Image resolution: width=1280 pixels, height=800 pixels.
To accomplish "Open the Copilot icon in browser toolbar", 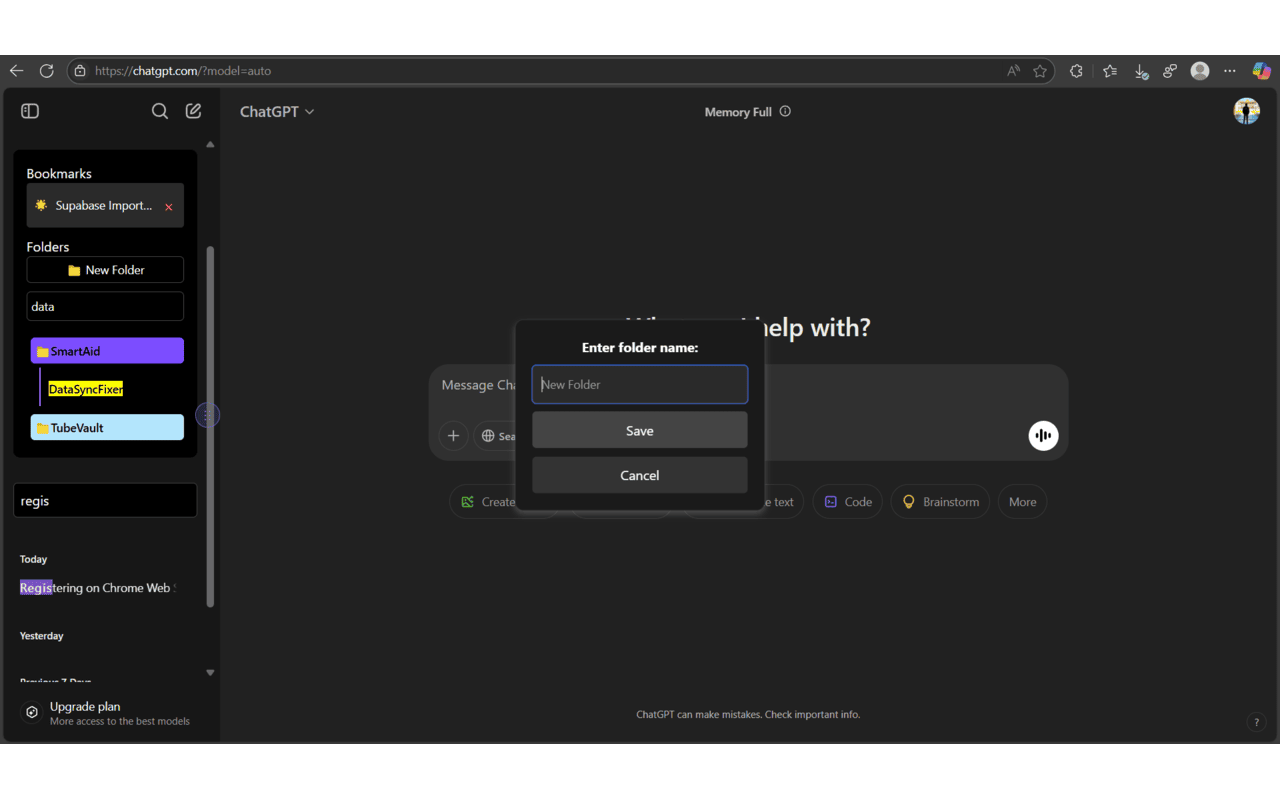I will pyautogui.click(x=1261, y=71).
